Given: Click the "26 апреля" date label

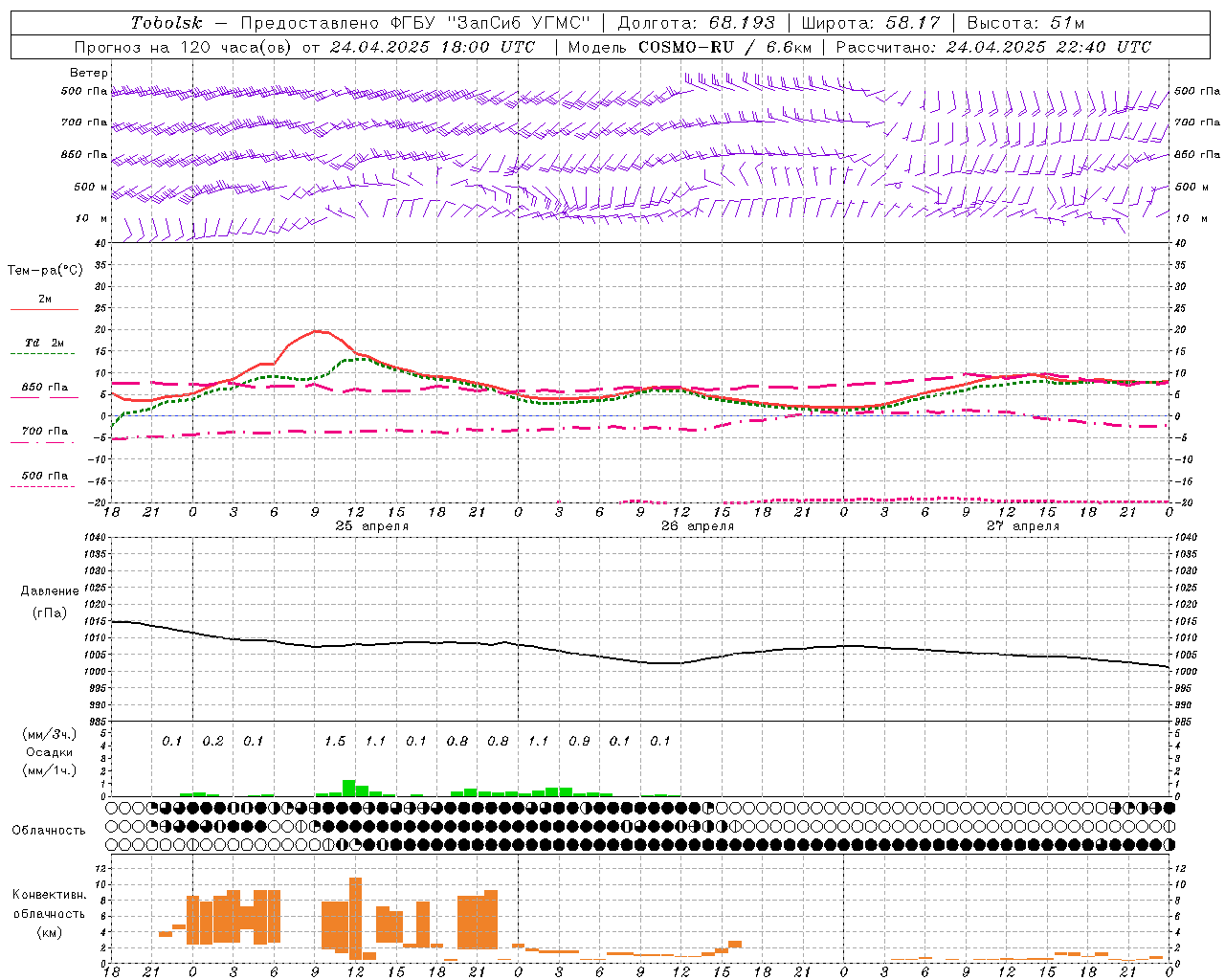Looking at the screenshot, I should [698, 526].
